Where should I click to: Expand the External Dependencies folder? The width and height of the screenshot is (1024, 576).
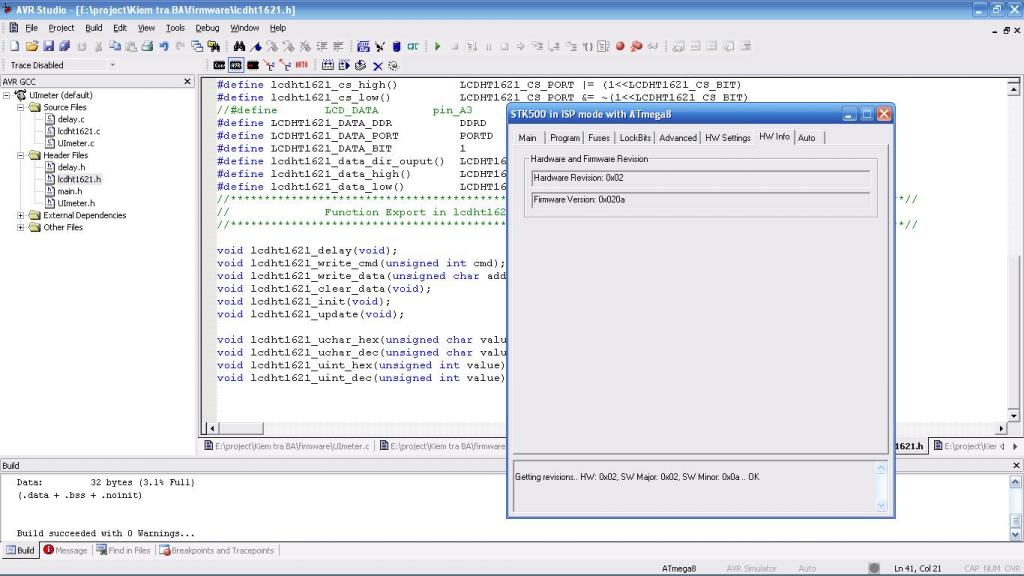pyautogui.click(x=22, y=215)
